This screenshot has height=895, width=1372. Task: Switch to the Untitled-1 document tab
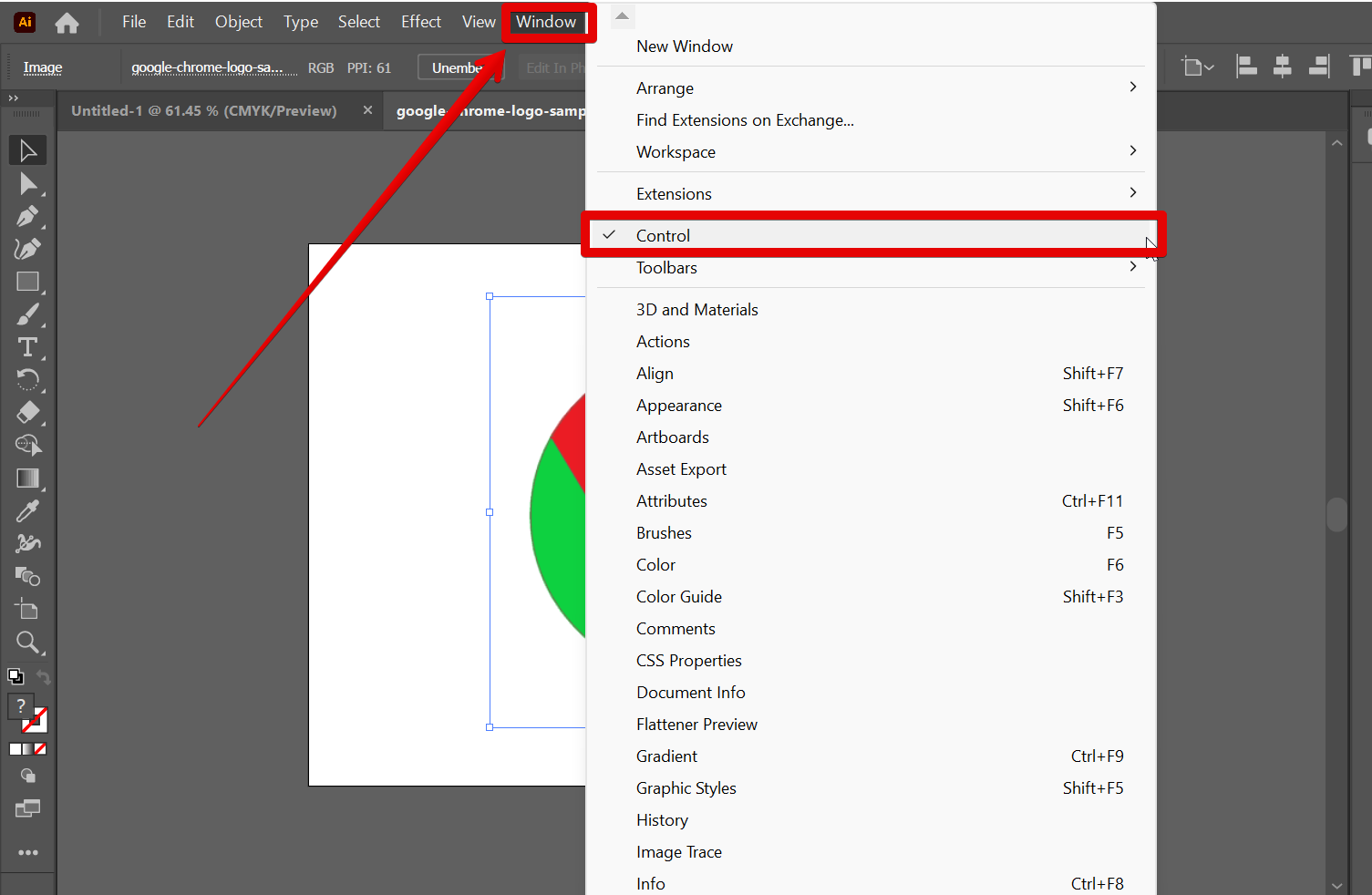pos(204,111)
